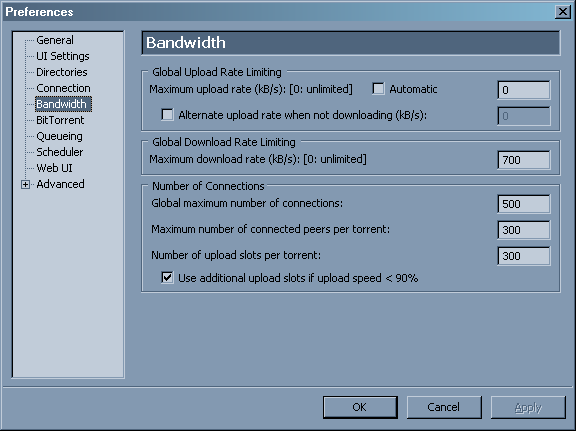This screenshot has height=431, width=576.
Task: Expand the Advanced tree node
Action: (x=25, y=184)
